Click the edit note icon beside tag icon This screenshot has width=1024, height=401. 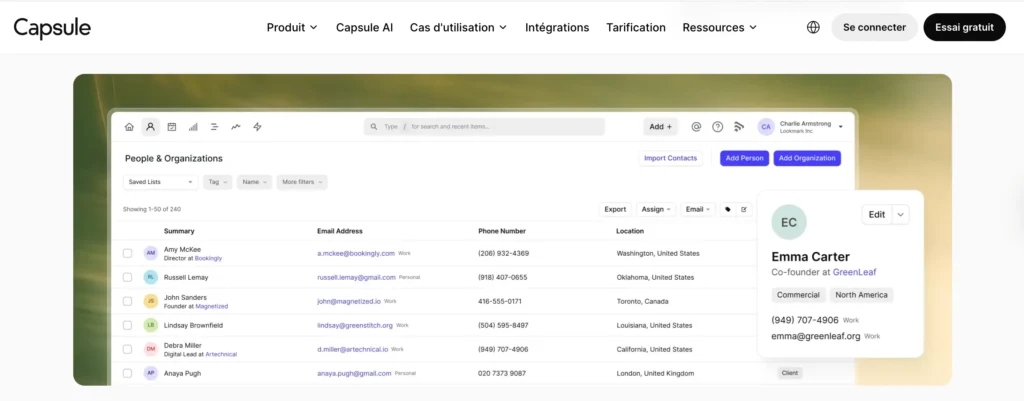point(744,209)
